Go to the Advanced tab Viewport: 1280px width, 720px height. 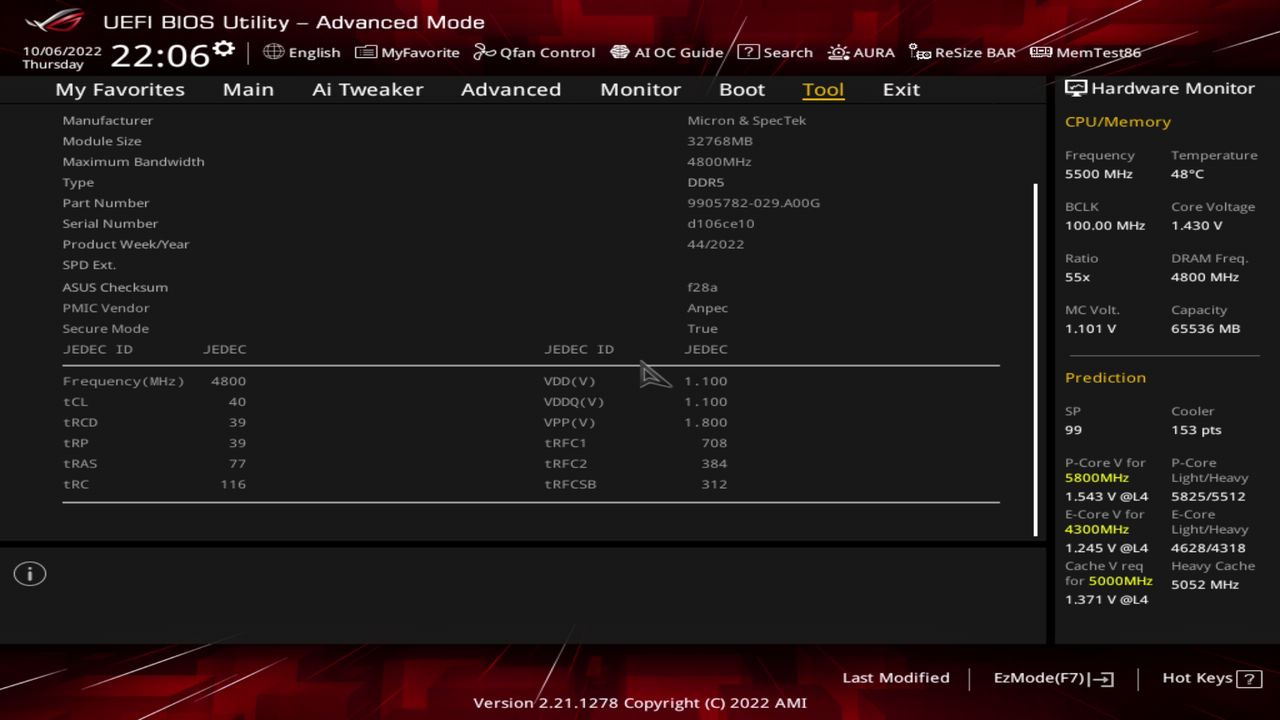click(510, 89)
